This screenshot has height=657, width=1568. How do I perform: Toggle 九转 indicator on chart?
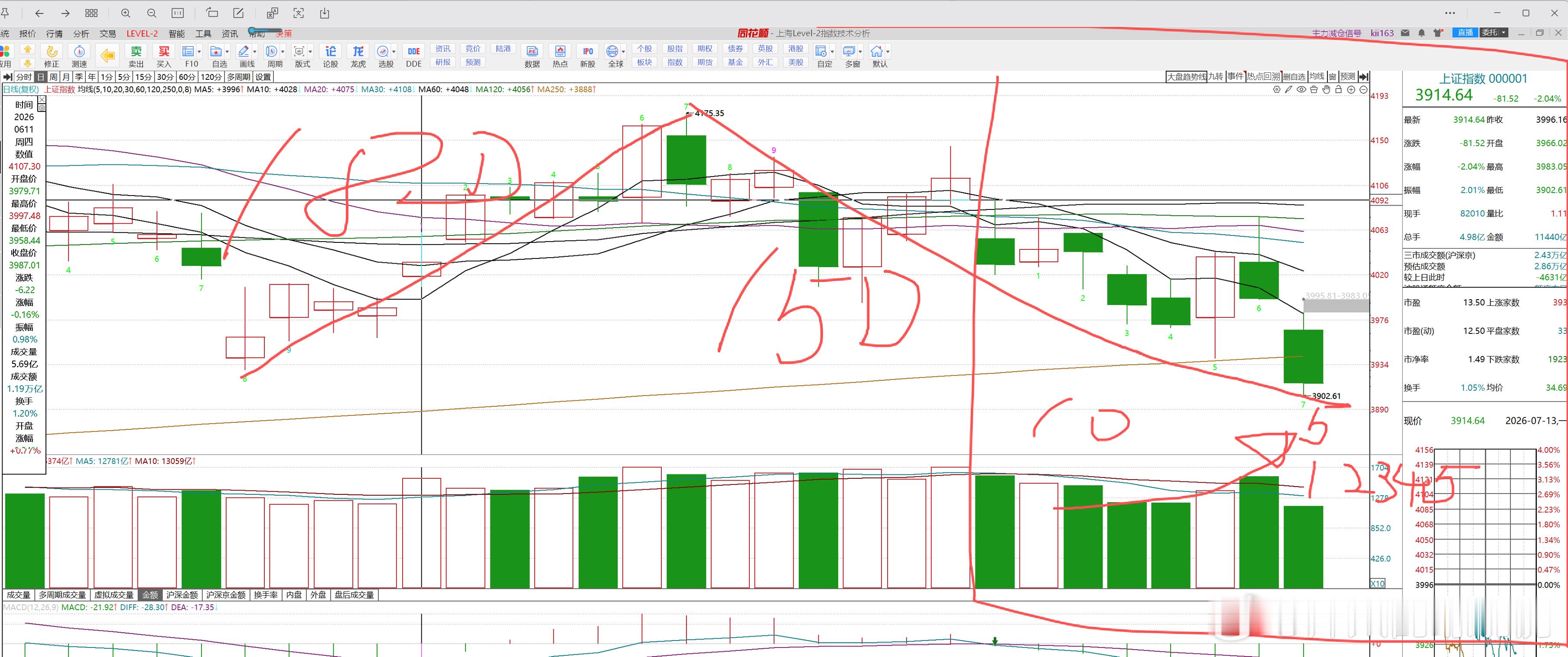[x=1216, y=77]
